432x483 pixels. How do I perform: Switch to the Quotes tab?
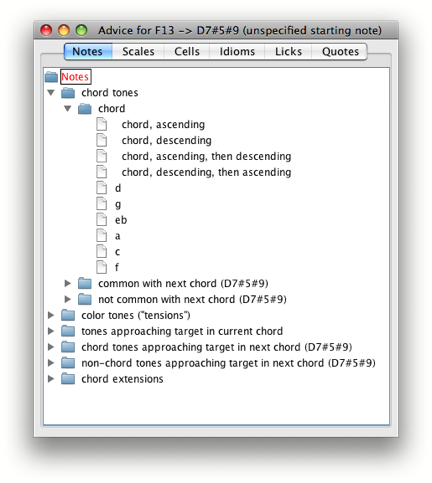pyautogui.click(x=340, y=52)
